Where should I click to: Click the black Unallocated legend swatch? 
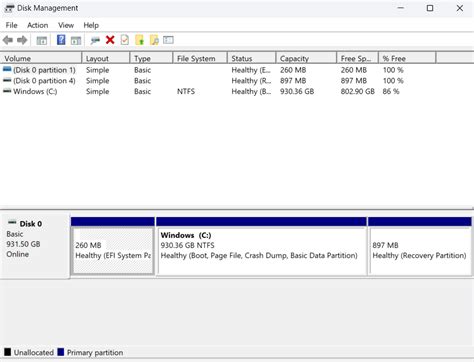click(7, 352)
